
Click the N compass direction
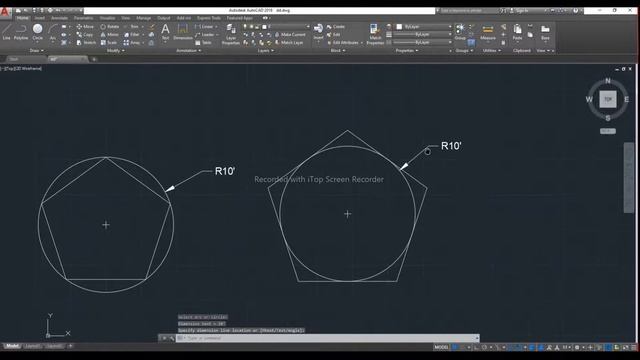coord(608,81)
